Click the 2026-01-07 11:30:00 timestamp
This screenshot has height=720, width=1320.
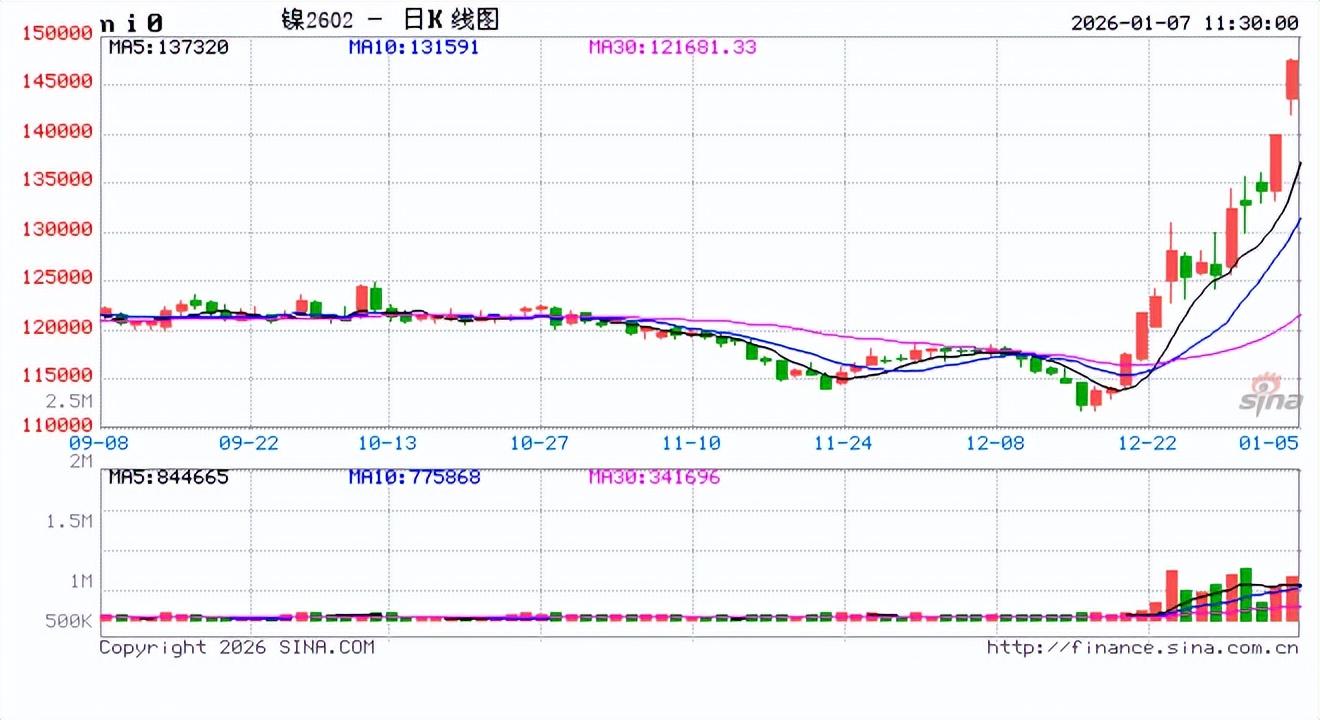[x=1184, y=22]
